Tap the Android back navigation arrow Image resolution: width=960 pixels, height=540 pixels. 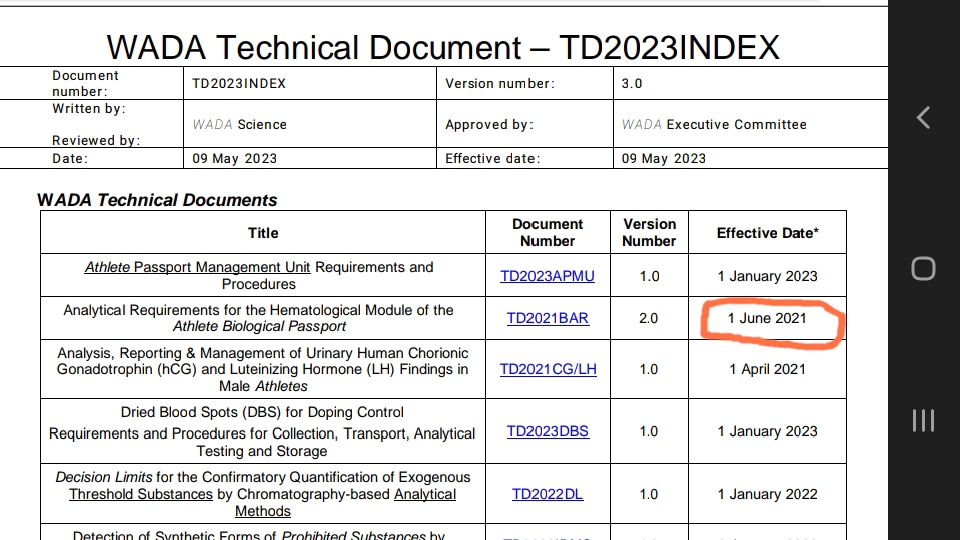tap(923, 118)
